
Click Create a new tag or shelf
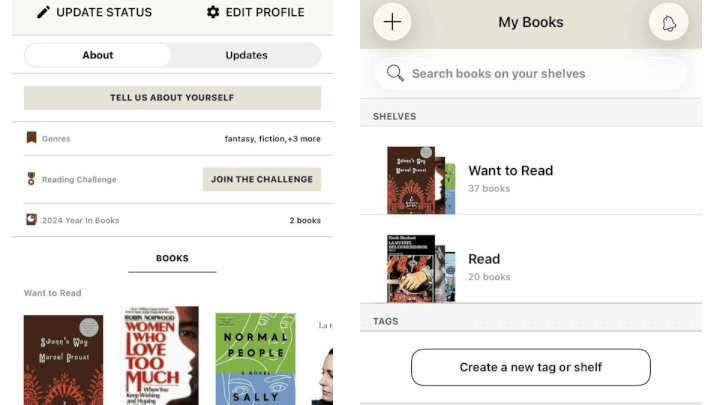pos(530,367)
